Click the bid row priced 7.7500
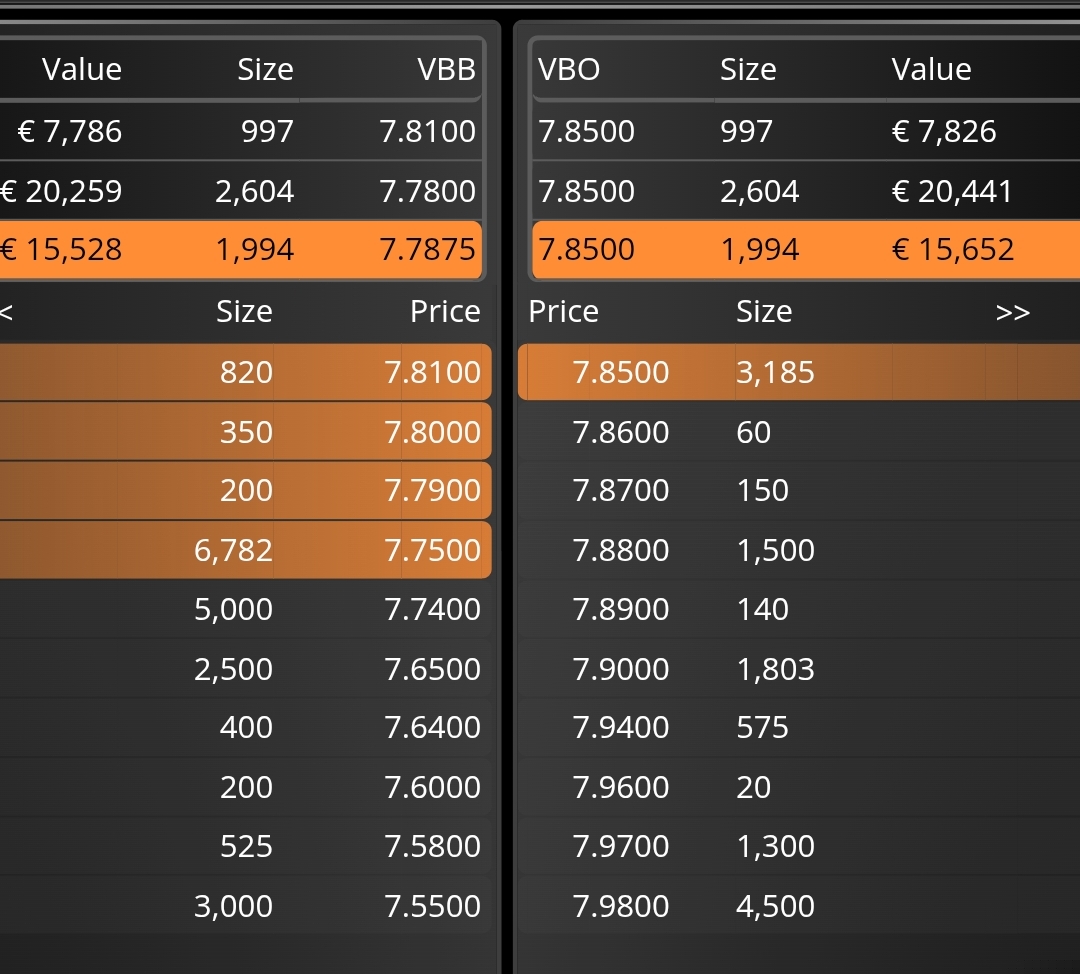This screenshot has height=974, width=1080. (x=245, y=550)
